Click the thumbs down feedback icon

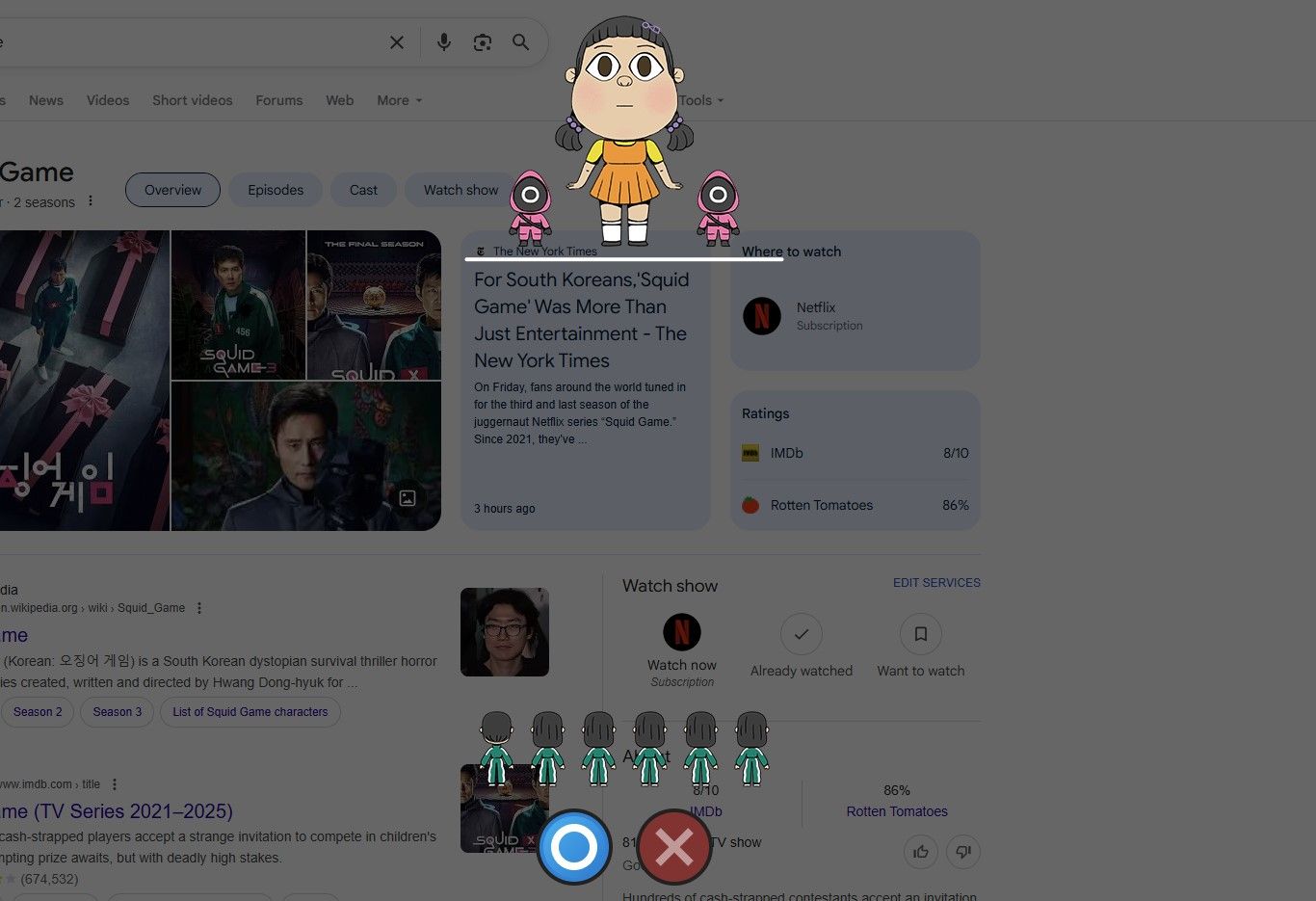pos(963,851)
